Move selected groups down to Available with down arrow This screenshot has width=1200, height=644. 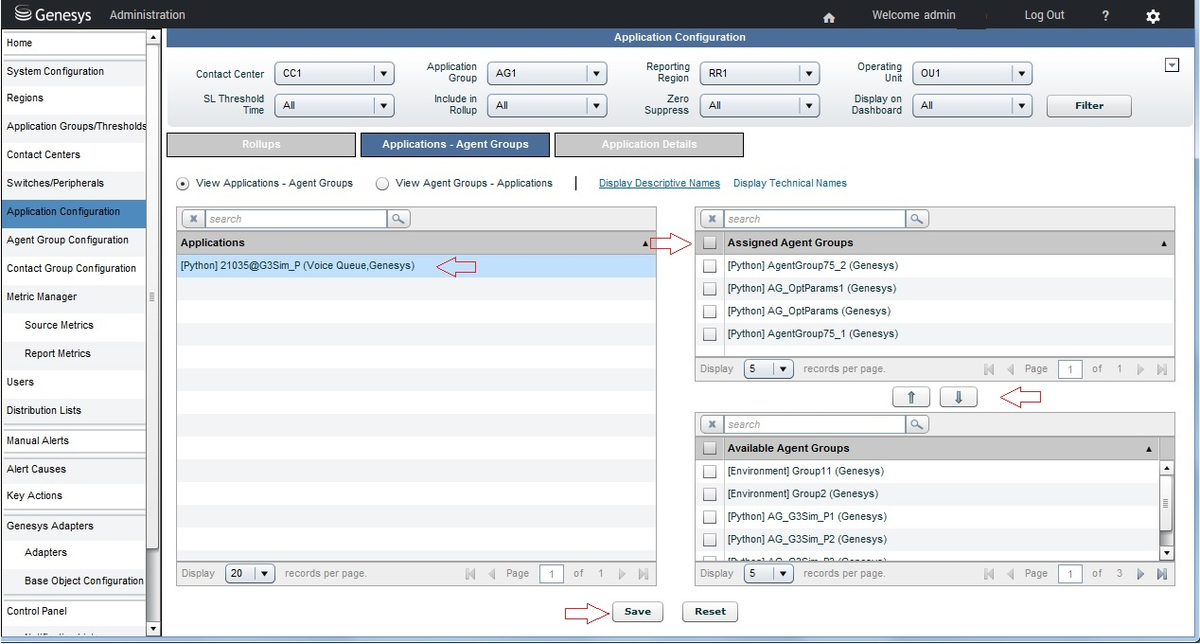959,397
